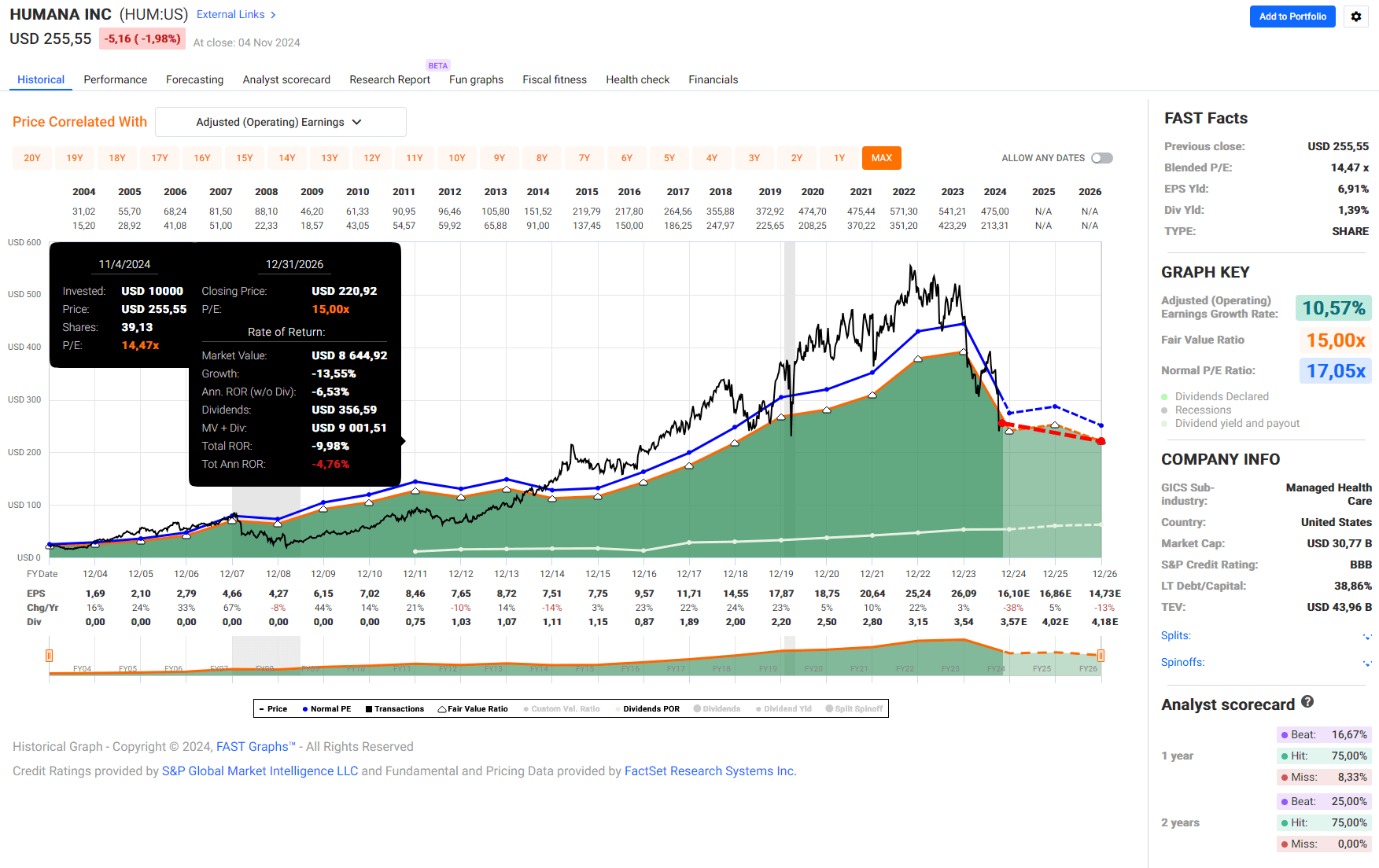This screenshot has height=868, width=1379.
Task: Click the left handle of the timeline range slider
Action: 49,654
